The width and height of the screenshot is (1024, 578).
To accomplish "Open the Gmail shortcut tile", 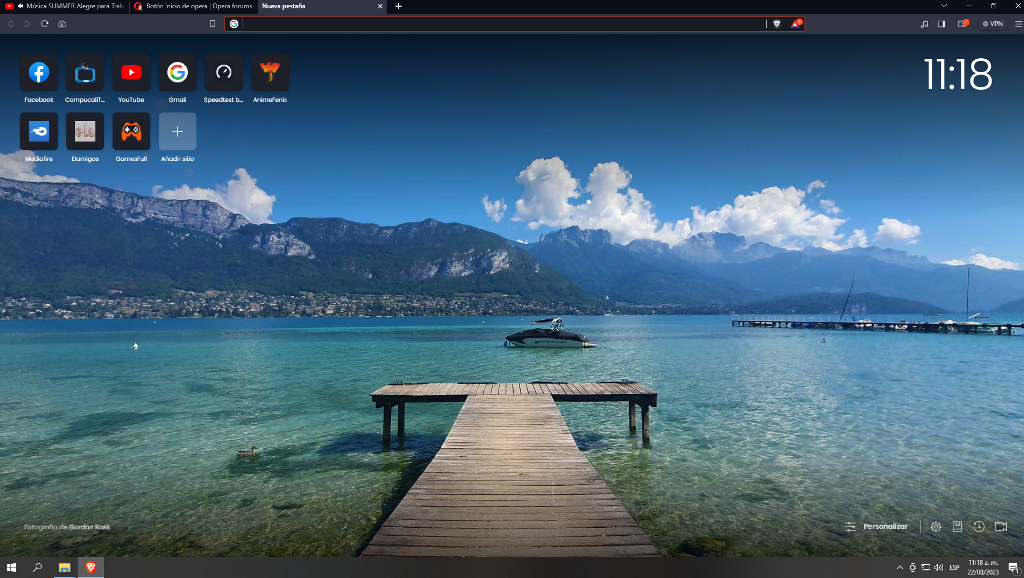I will (x=177, y=73).
